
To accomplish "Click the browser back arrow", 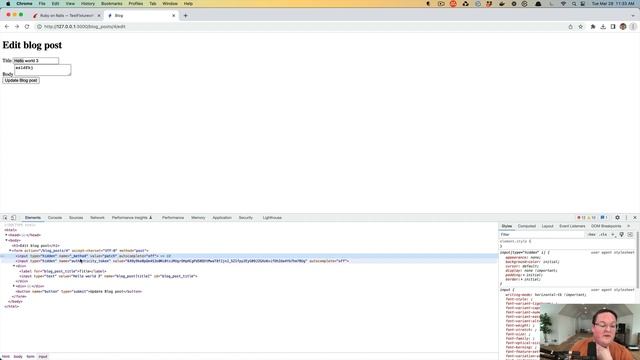I will coord(7,27).
